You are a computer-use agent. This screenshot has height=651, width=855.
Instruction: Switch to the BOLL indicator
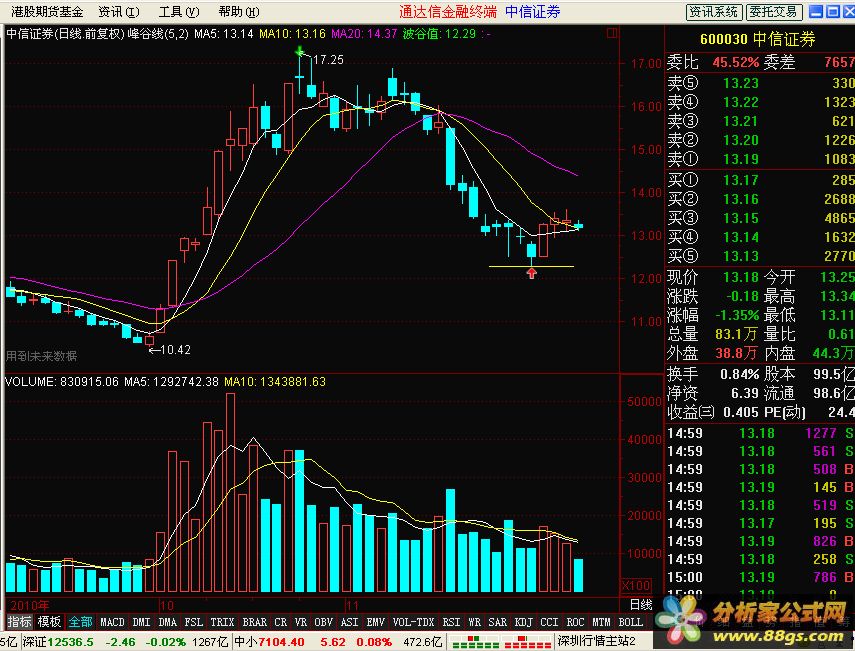(631, 622)
